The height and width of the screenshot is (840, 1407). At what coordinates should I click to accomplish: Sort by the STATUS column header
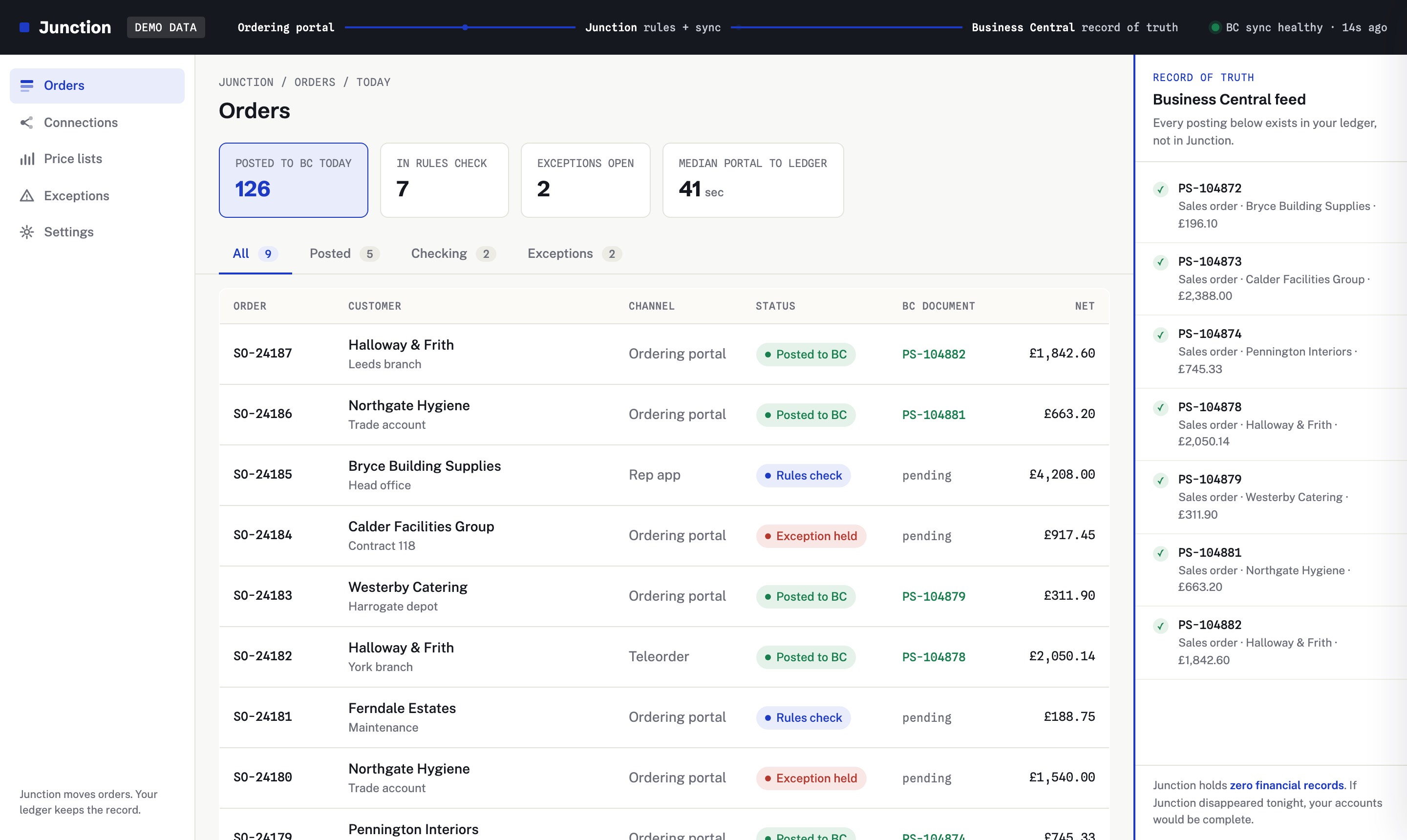775,306
